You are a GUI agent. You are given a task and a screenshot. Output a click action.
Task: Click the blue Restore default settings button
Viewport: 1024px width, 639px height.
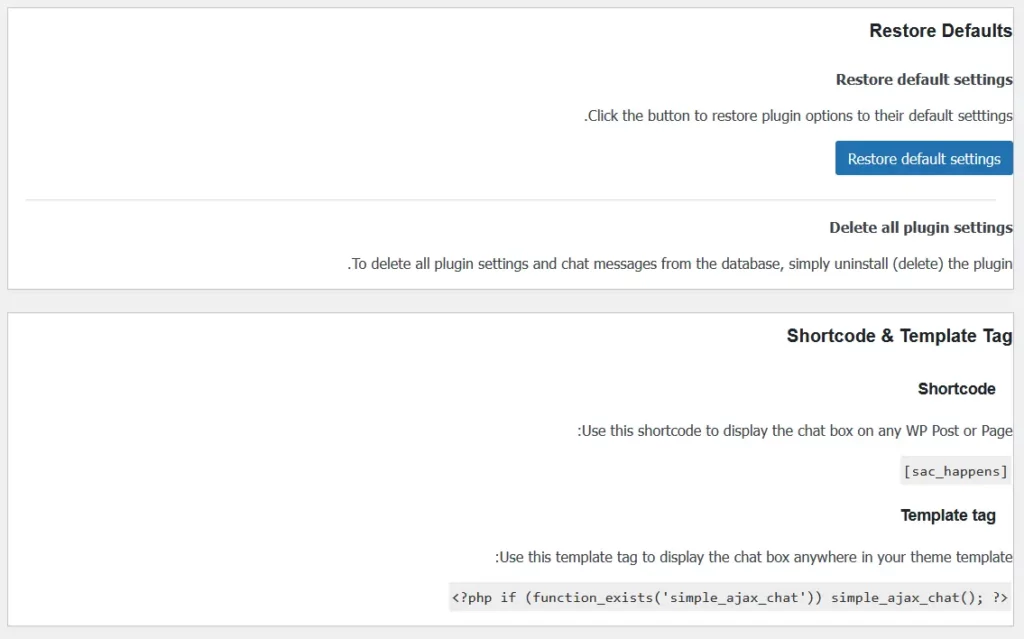point(924,158)
